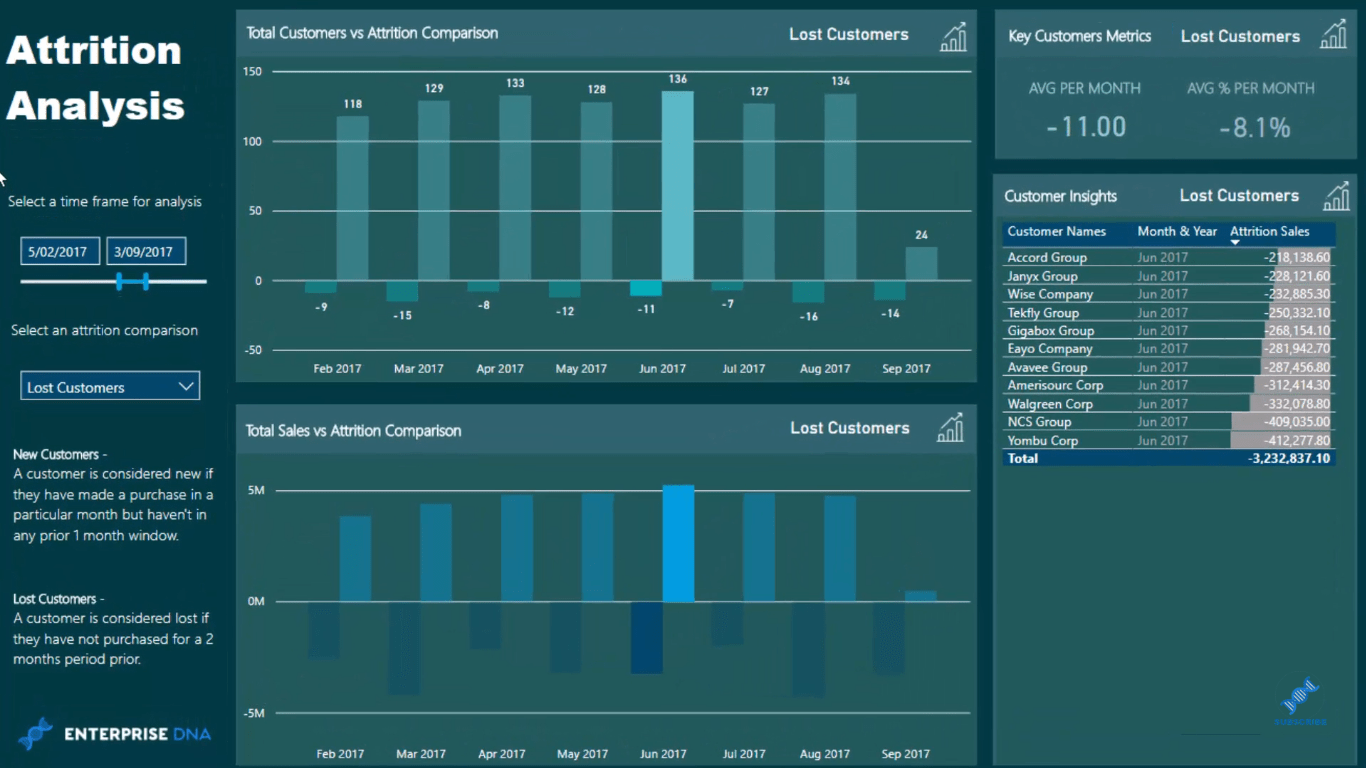Select the Jun 2017 negative attrition sales bar

(646, 637)
